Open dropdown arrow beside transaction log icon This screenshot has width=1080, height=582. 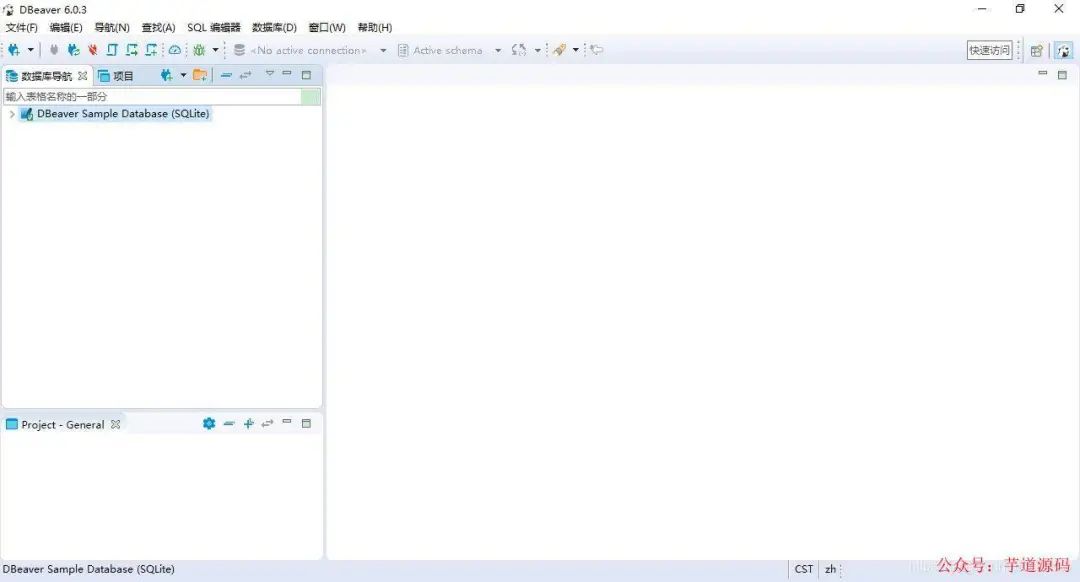[537, 50]
